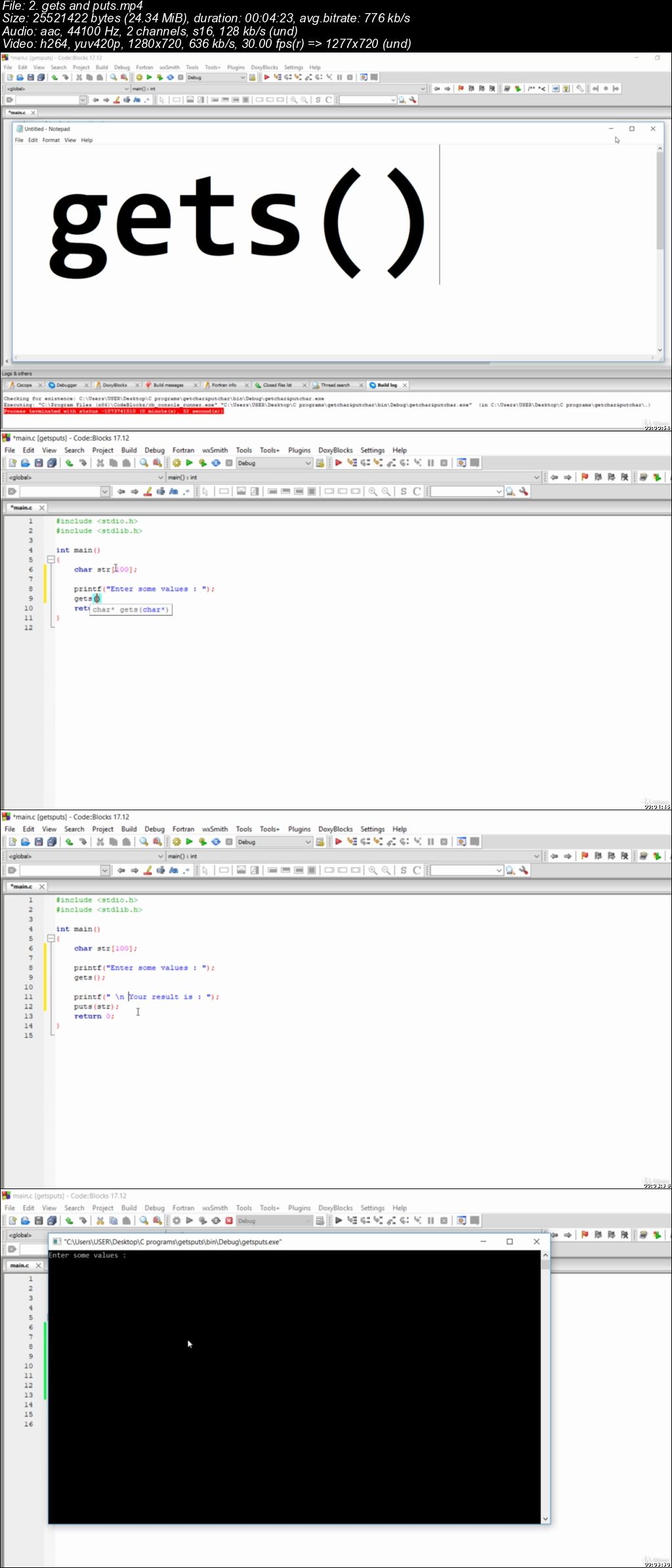Screen dimensions: 672x1568
Task: Click Find magnifier icon in the gets tooltip frame
Action: click(x=144, y=463)
